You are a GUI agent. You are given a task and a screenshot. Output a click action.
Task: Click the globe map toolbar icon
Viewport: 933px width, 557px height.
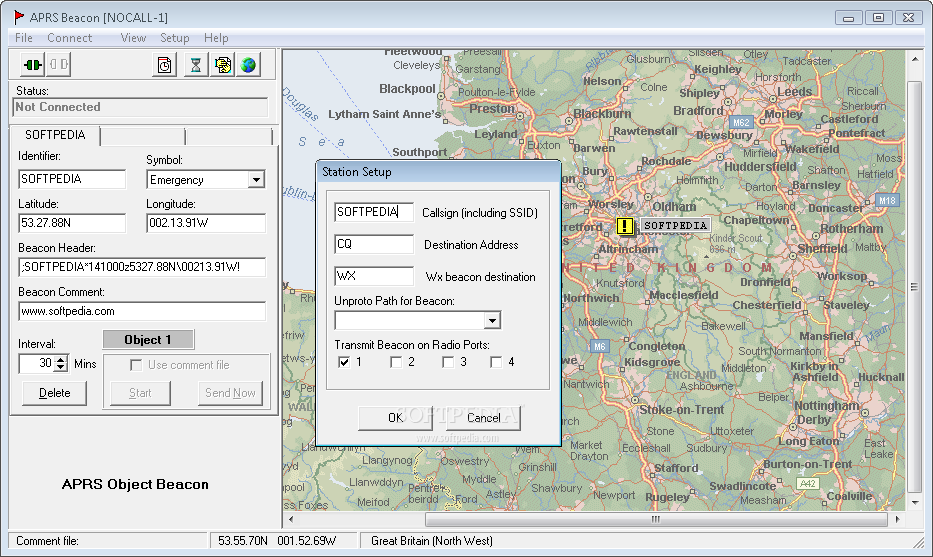click(249, 64)
